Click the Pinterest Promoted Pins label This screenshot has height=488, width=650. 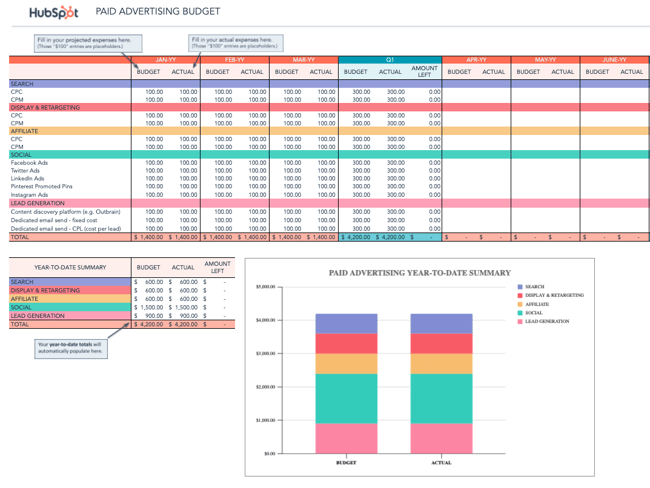click(42, 186)
